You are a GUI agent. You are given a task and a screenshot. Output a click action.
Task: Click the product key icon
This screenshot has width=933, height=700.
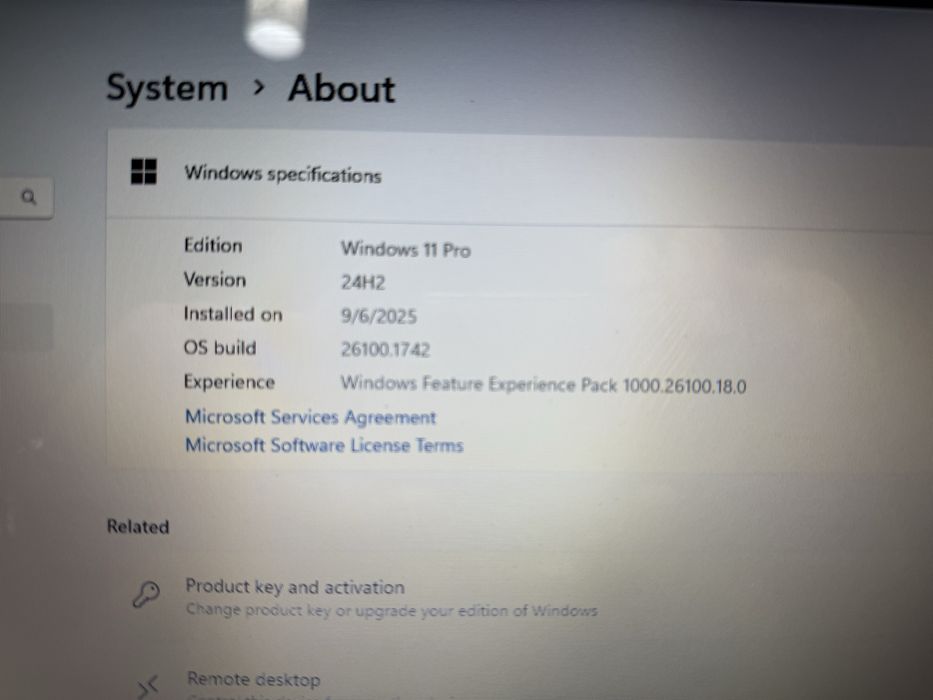point(146,594)
